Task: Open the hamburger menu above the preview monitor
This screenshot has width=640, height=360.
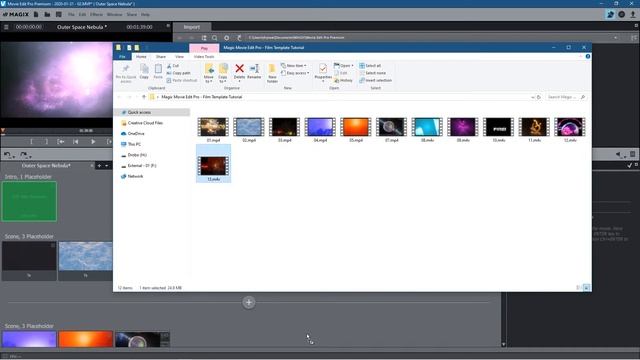Action: coord(6,27)
